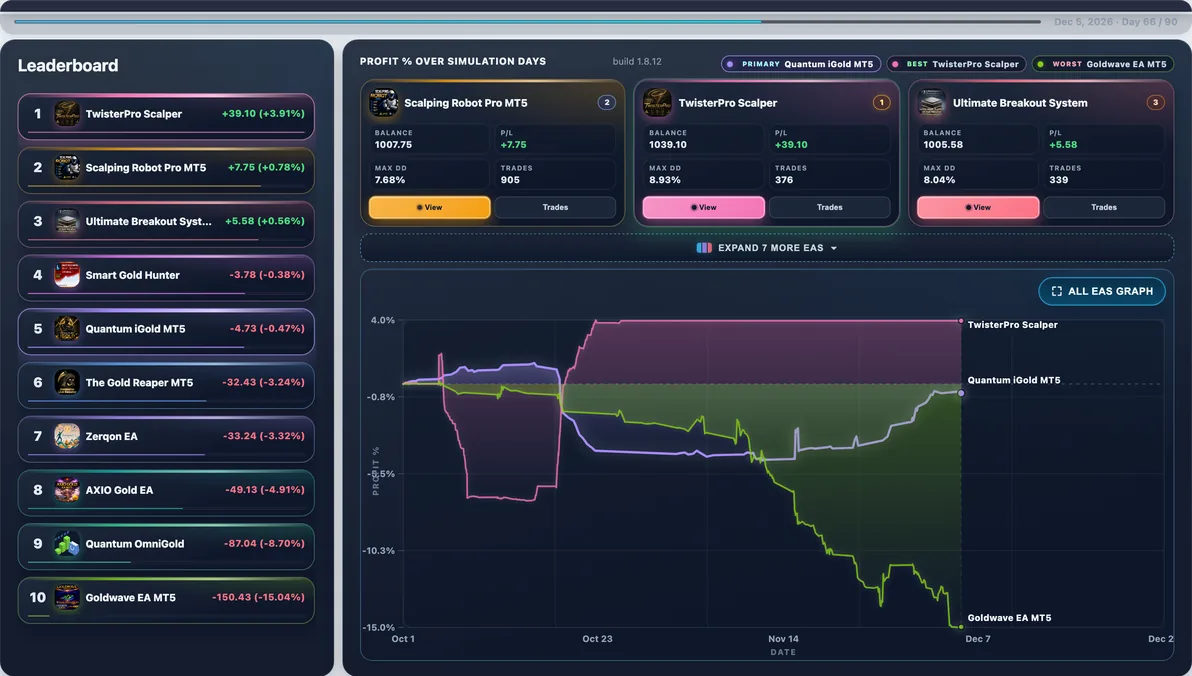Expand 7 more EAs section

(767, 248)
